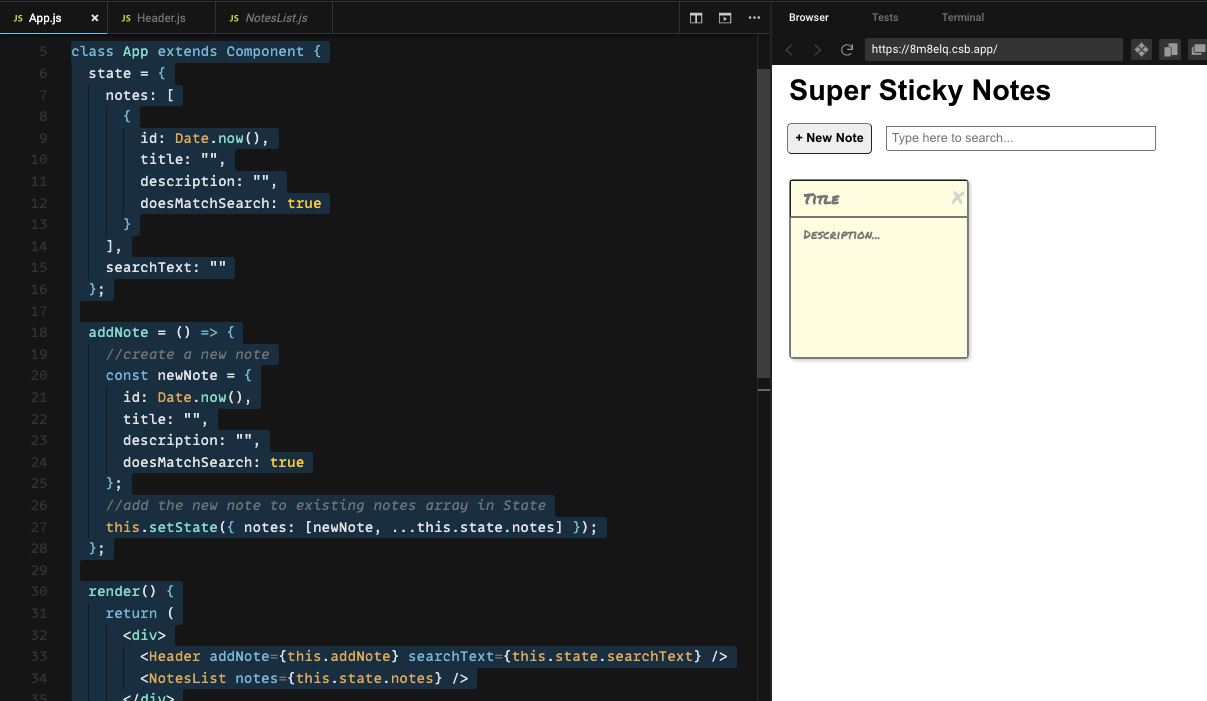1207x701 pixels.
Task: Select the App.js editor tab
Action: click(x=45, y=18)
